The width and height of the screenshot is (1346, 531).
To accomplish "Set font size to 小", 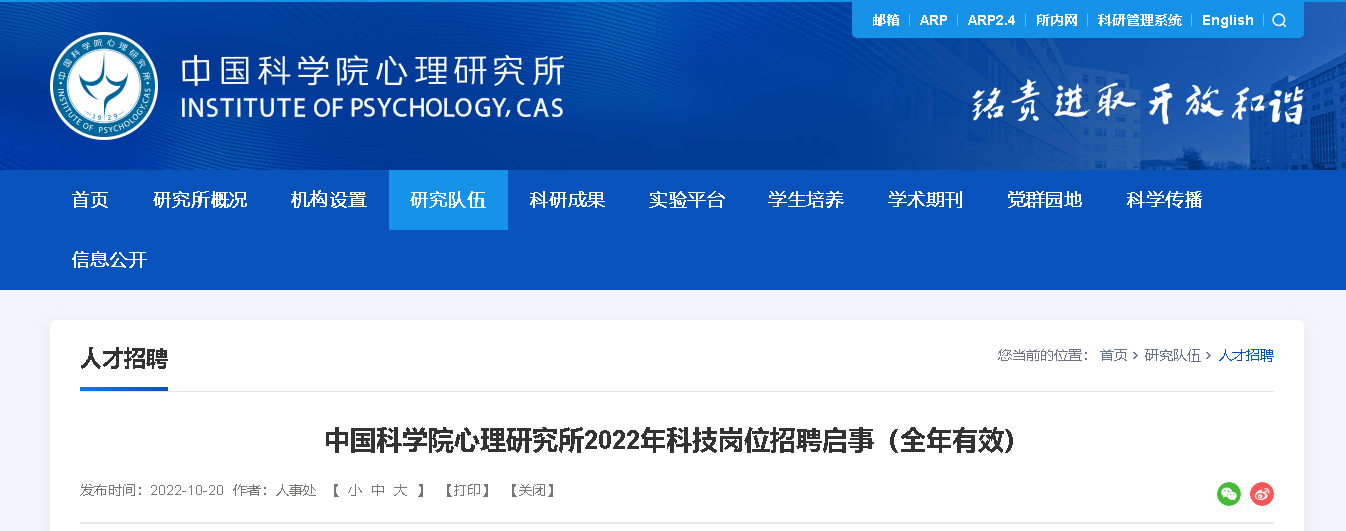I will [x=354, y=490].
